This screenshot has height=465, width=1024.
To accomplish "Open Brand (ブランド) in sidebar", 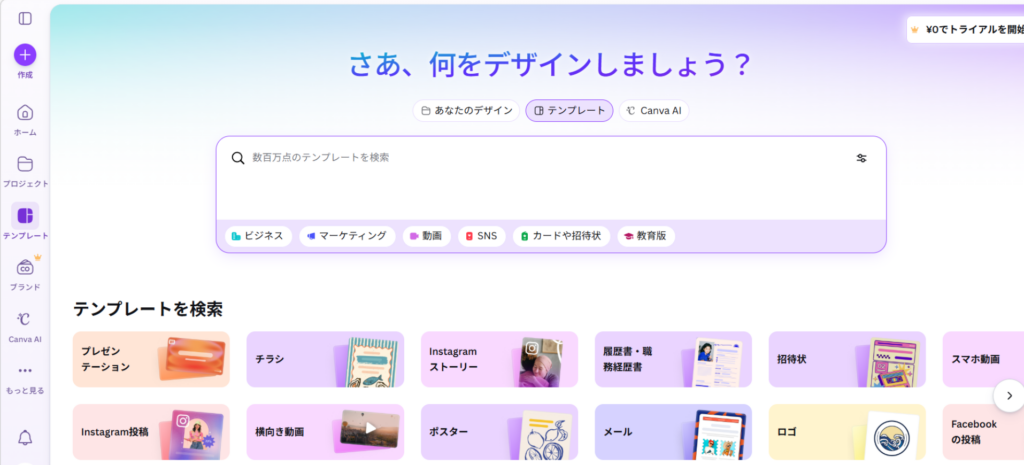I will pyautogui.click(x=25, y=273).
